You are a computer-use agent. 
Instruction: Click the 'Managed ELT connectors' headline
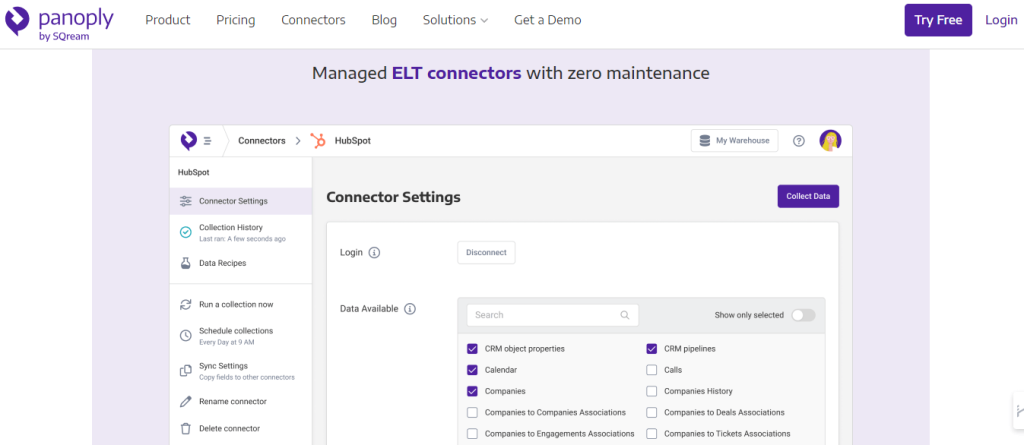pyautogui.click(x=511, y=73)
